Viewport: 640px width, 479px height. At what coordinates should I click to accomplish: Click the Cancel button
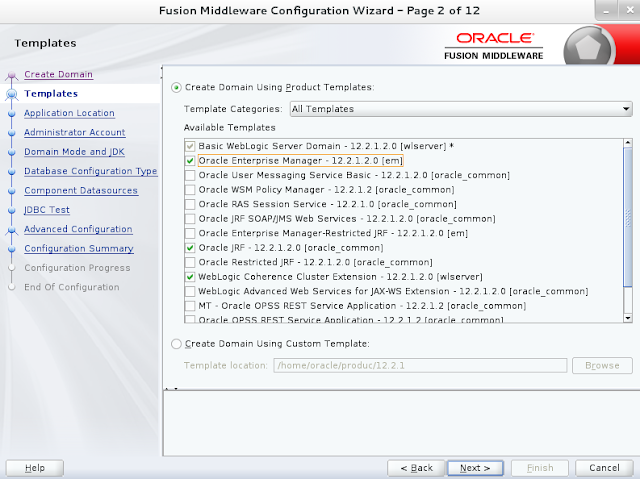(604, 468)
